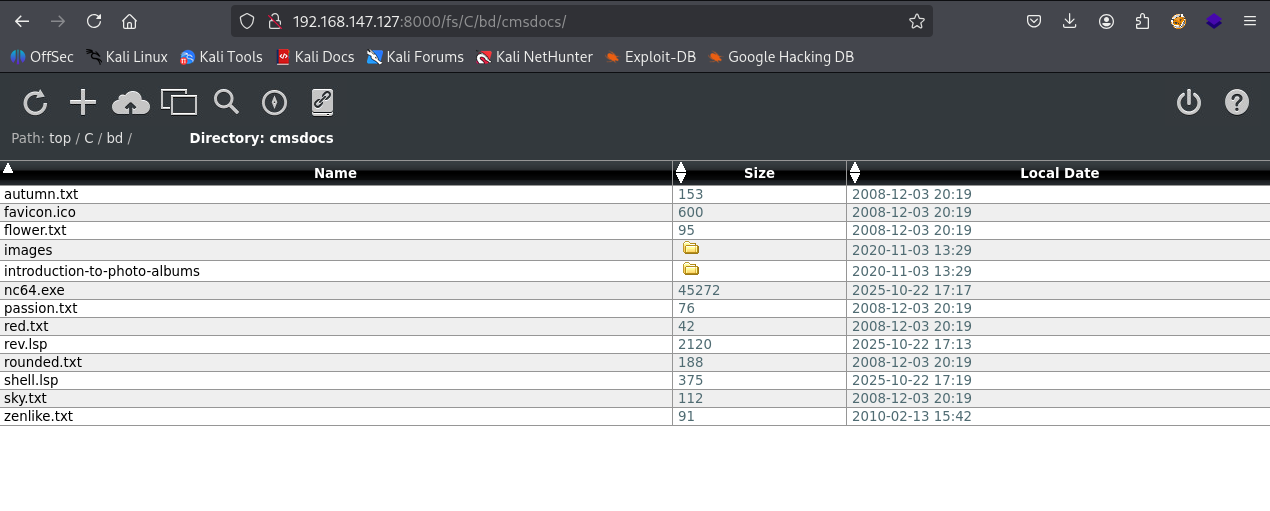The height and width of the screenshot is (511, 1270).
Task: Open the cloud upload icon
Action: coord(130,102)
